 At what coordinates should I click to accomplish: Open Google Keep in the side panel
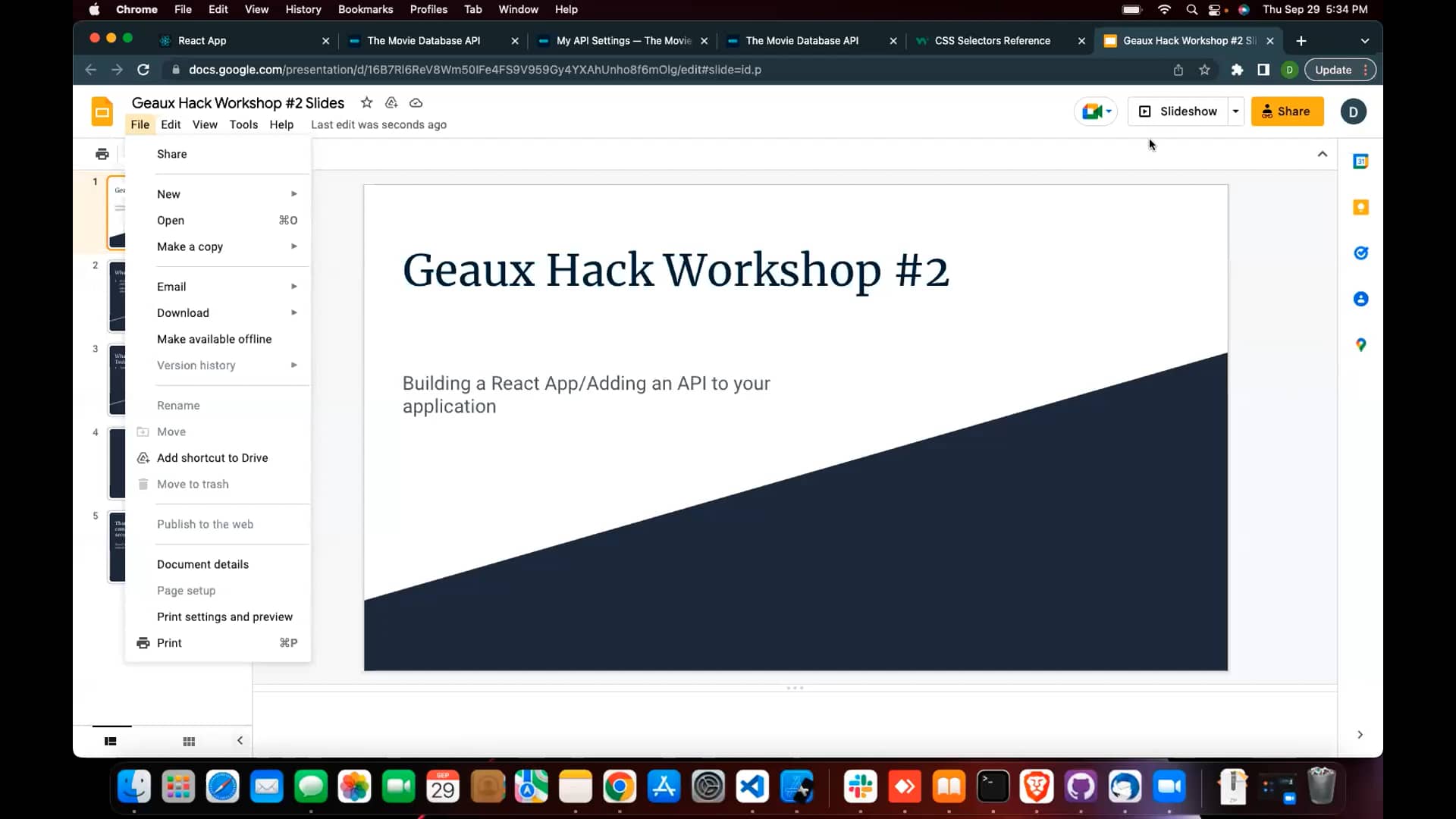(x=1361, y=207)
